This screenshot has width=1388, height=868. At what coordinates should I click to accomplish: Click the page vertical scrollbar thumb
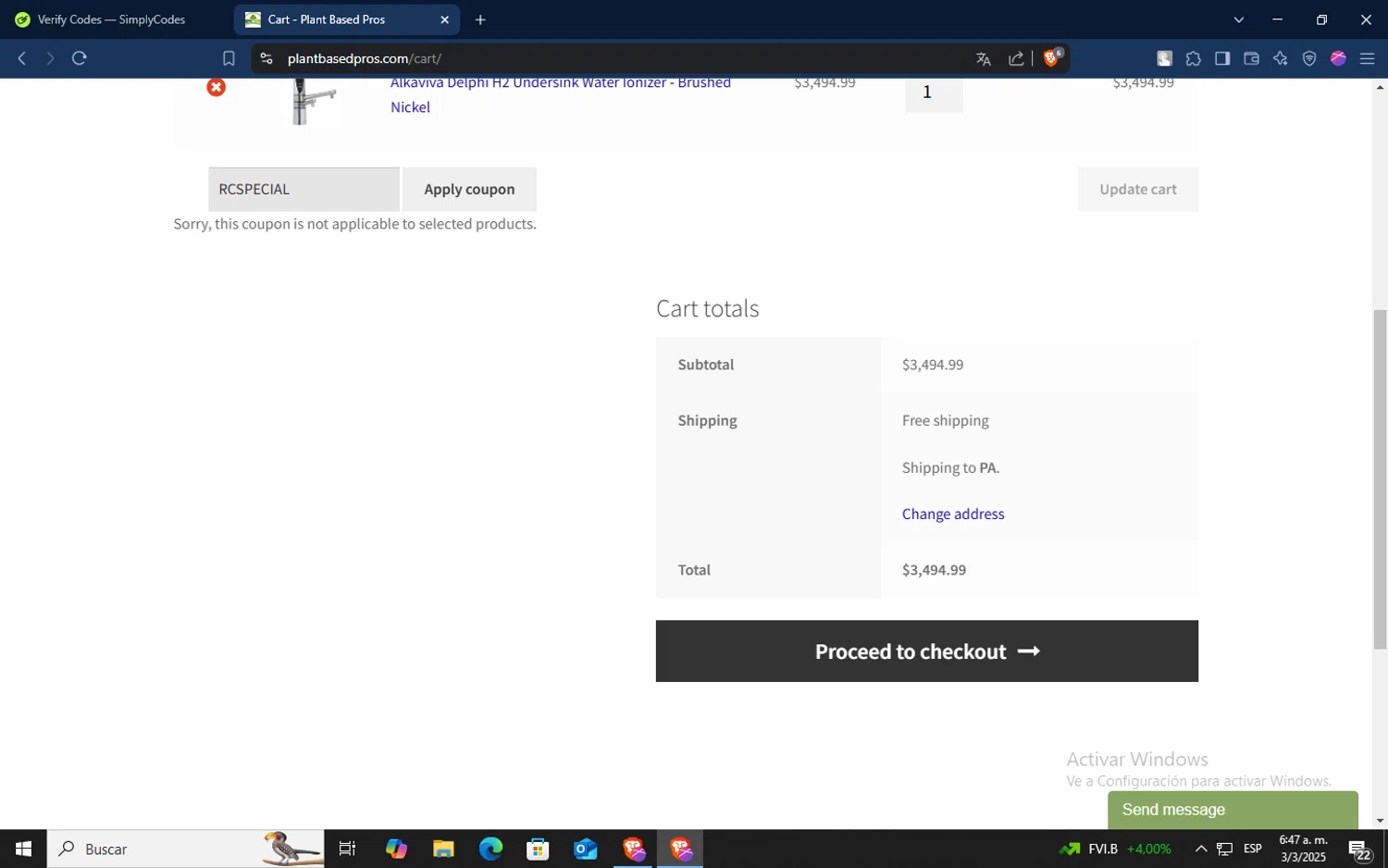[x=1380, y=479]
